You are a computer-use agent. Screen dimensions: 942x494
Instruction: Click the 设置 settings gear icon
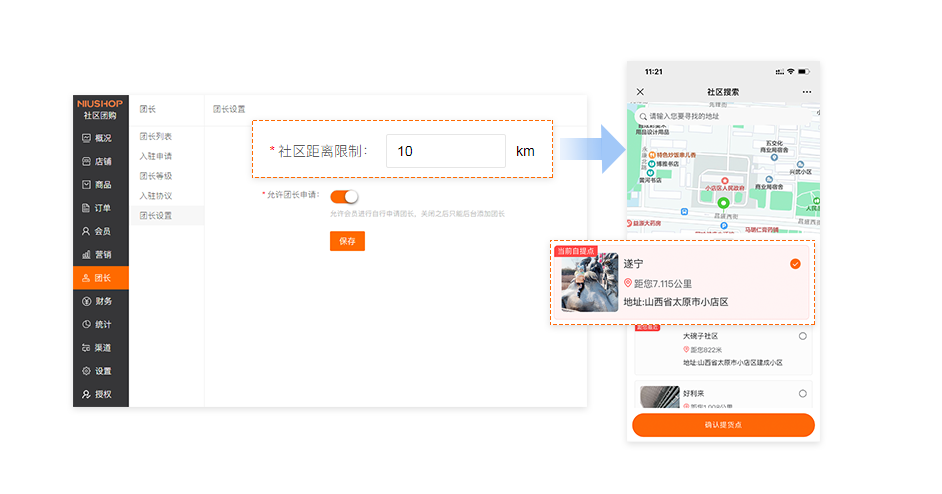(x=87, y=371)
